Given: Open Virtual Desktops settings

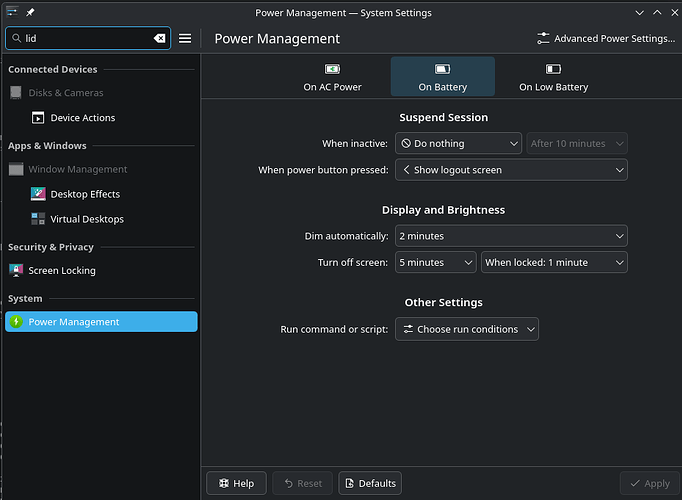Looking at the screenshot, I should coord(87,219).
